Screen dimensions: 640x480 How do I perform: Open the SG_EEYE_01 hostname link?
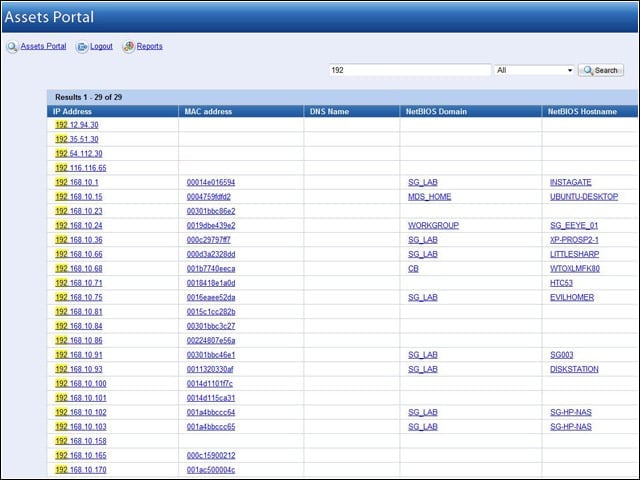click(574, 225)
